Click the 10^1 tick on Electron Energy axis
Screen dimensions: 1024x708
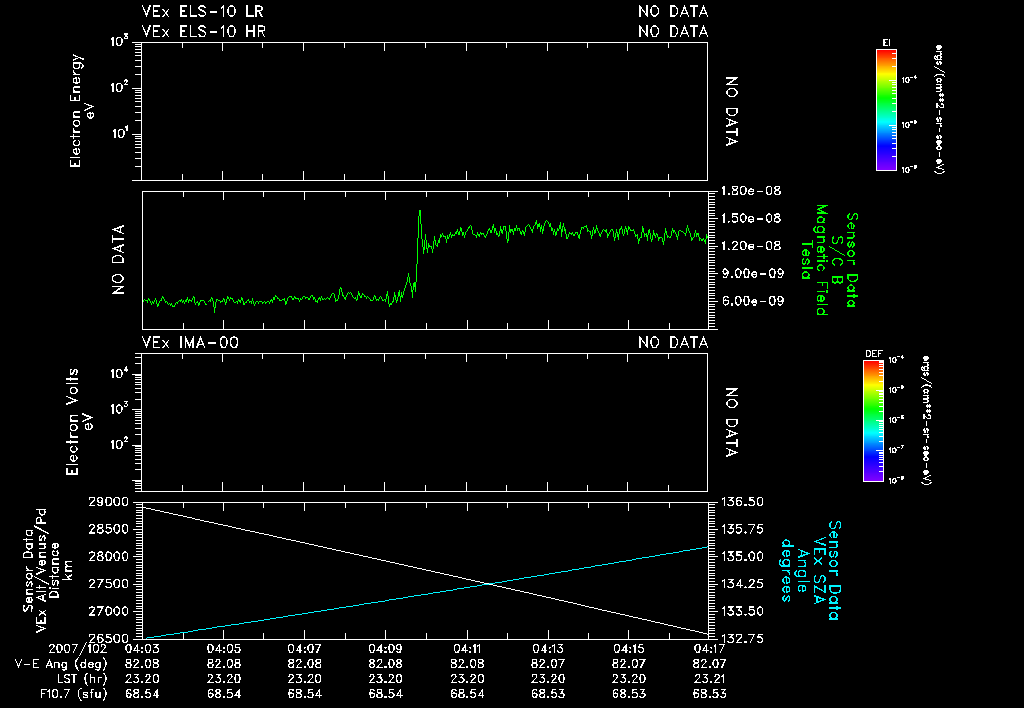120,134
